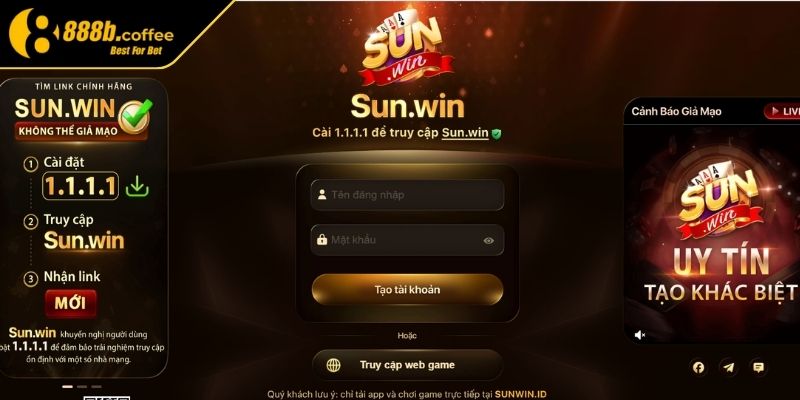Unmute the video using the speaker icon
800x400 pixels.
pyautogui.click(x=640, y=335)
